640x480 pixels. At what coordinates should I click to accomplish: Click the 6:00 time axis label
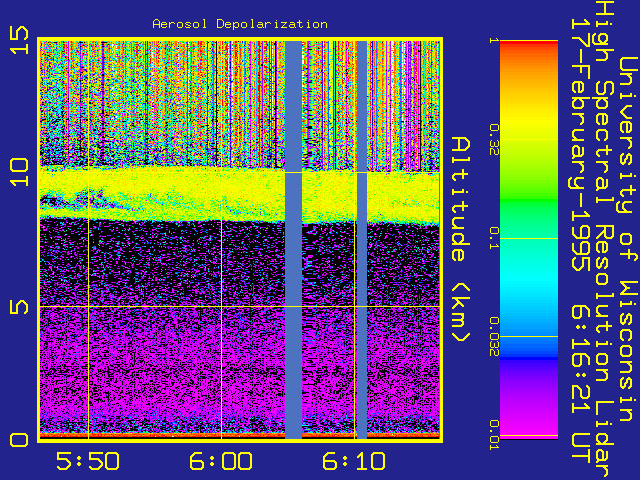pos(221,462)
